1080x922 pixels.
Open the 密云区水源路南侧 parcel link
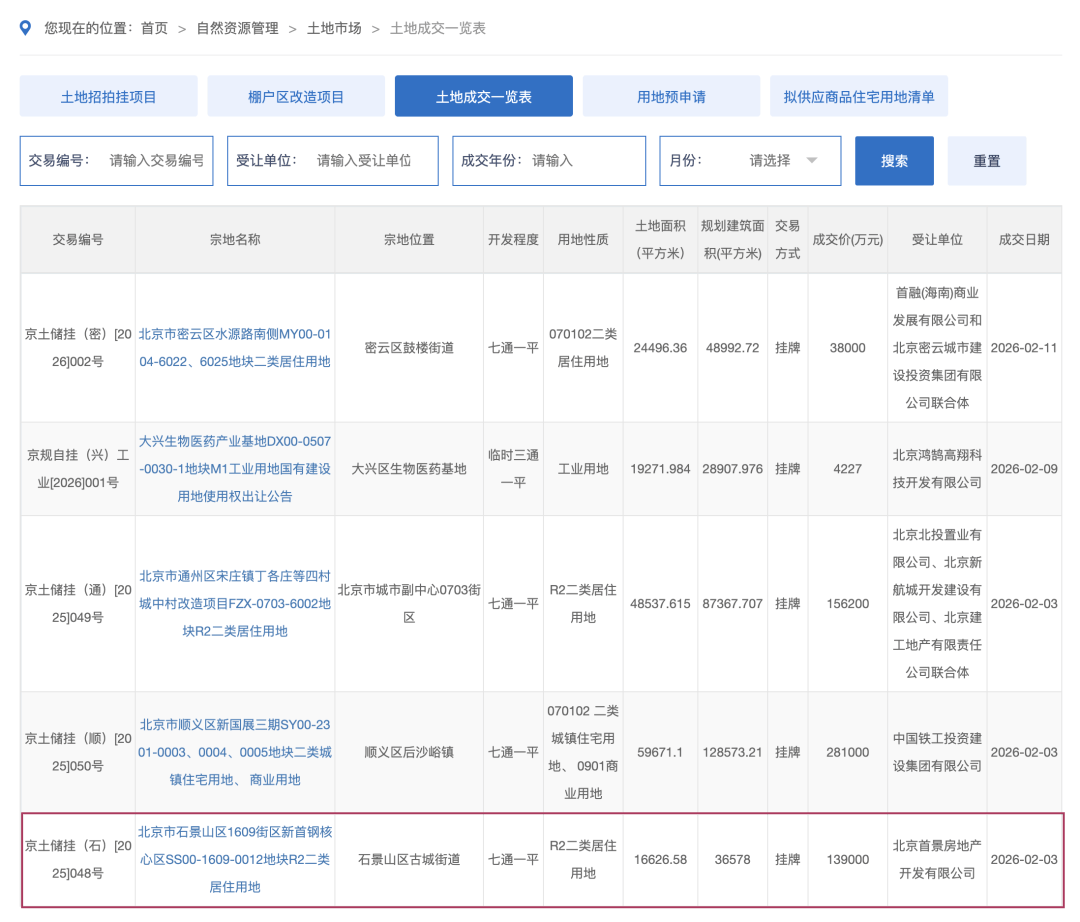tap(235, 347)
